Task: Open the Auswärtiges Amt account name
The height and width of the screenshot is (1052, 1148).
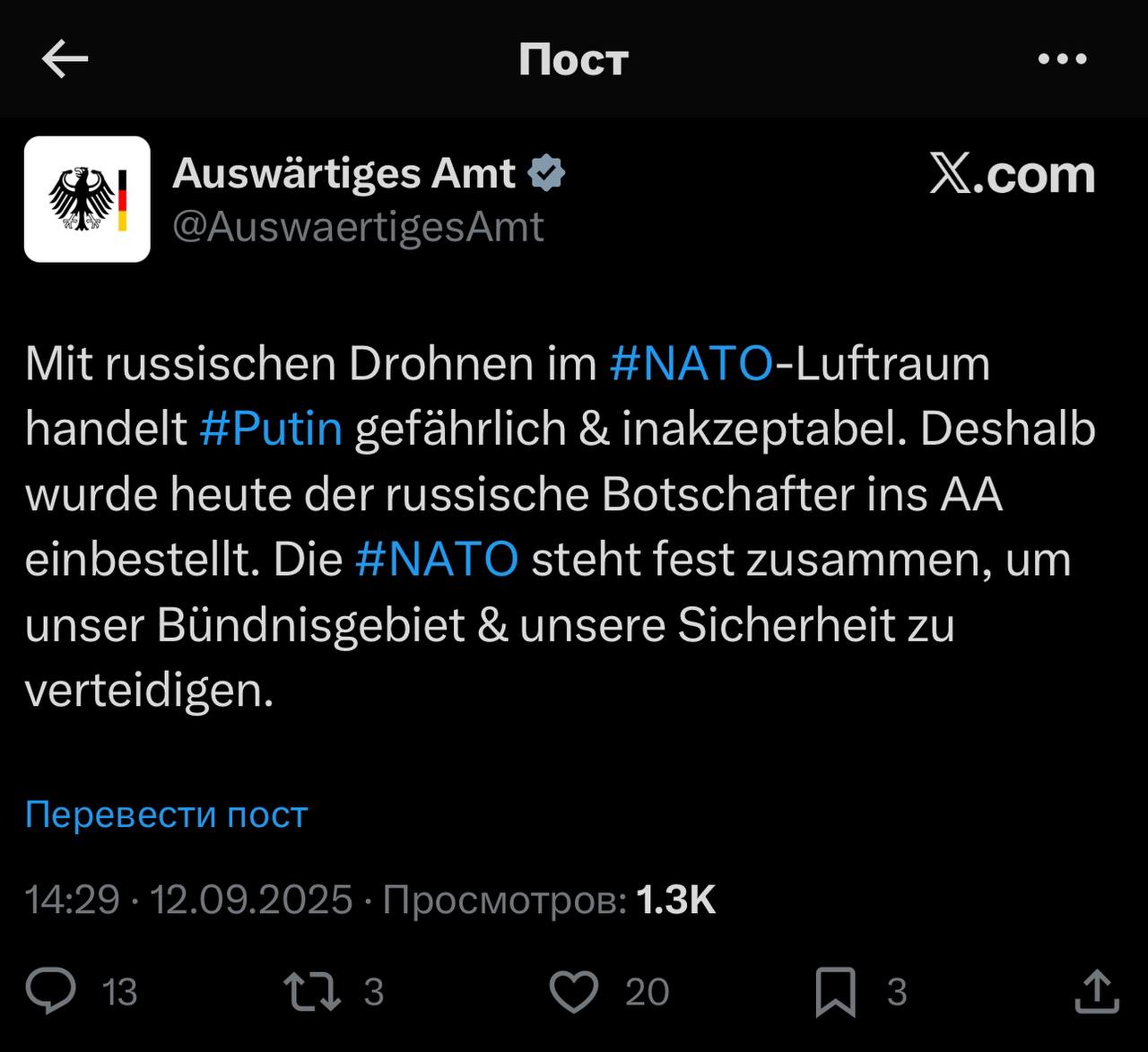Action: tap(344, 173)
